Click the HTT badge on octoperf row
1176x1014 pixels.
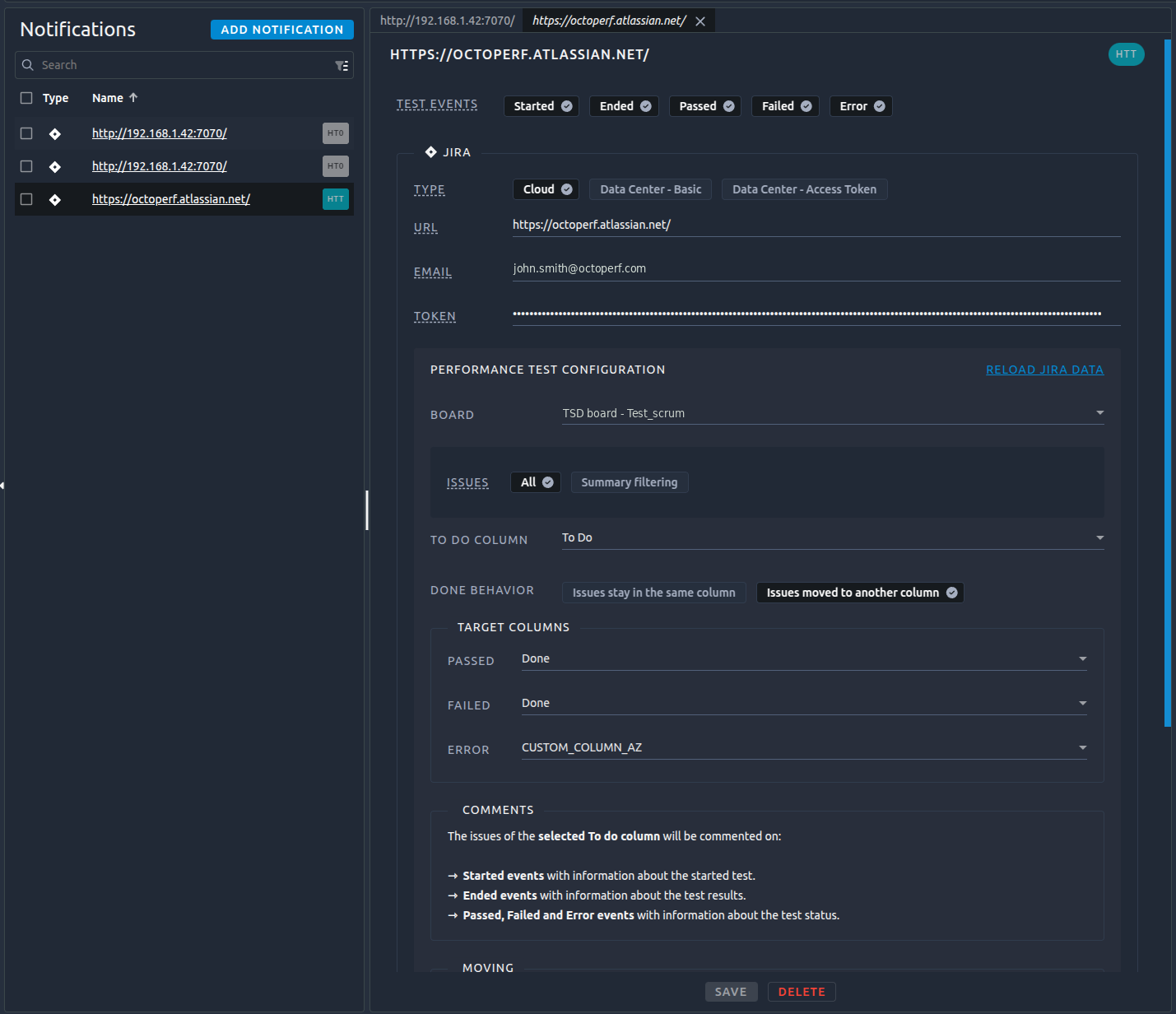click(336, 199)
